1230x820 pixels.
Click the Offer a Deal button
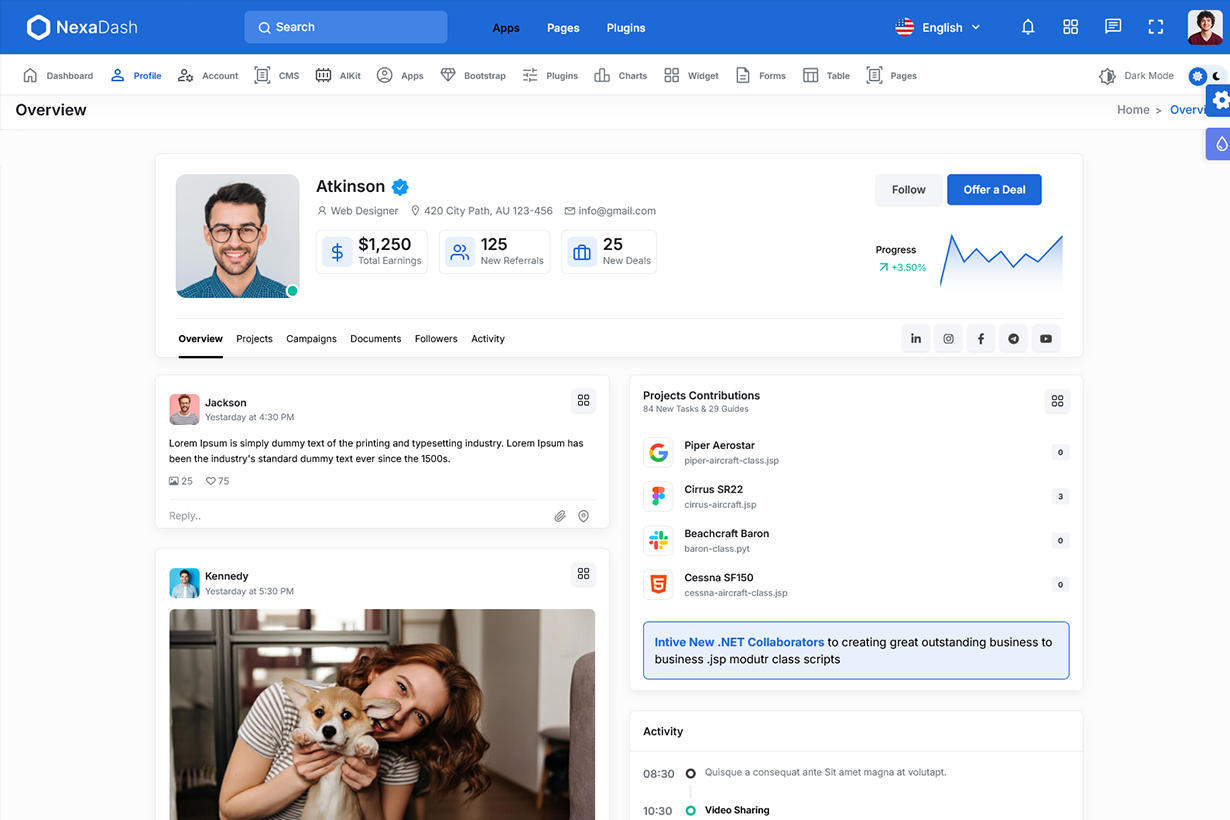pyautogui.click(x=994, y=190)
